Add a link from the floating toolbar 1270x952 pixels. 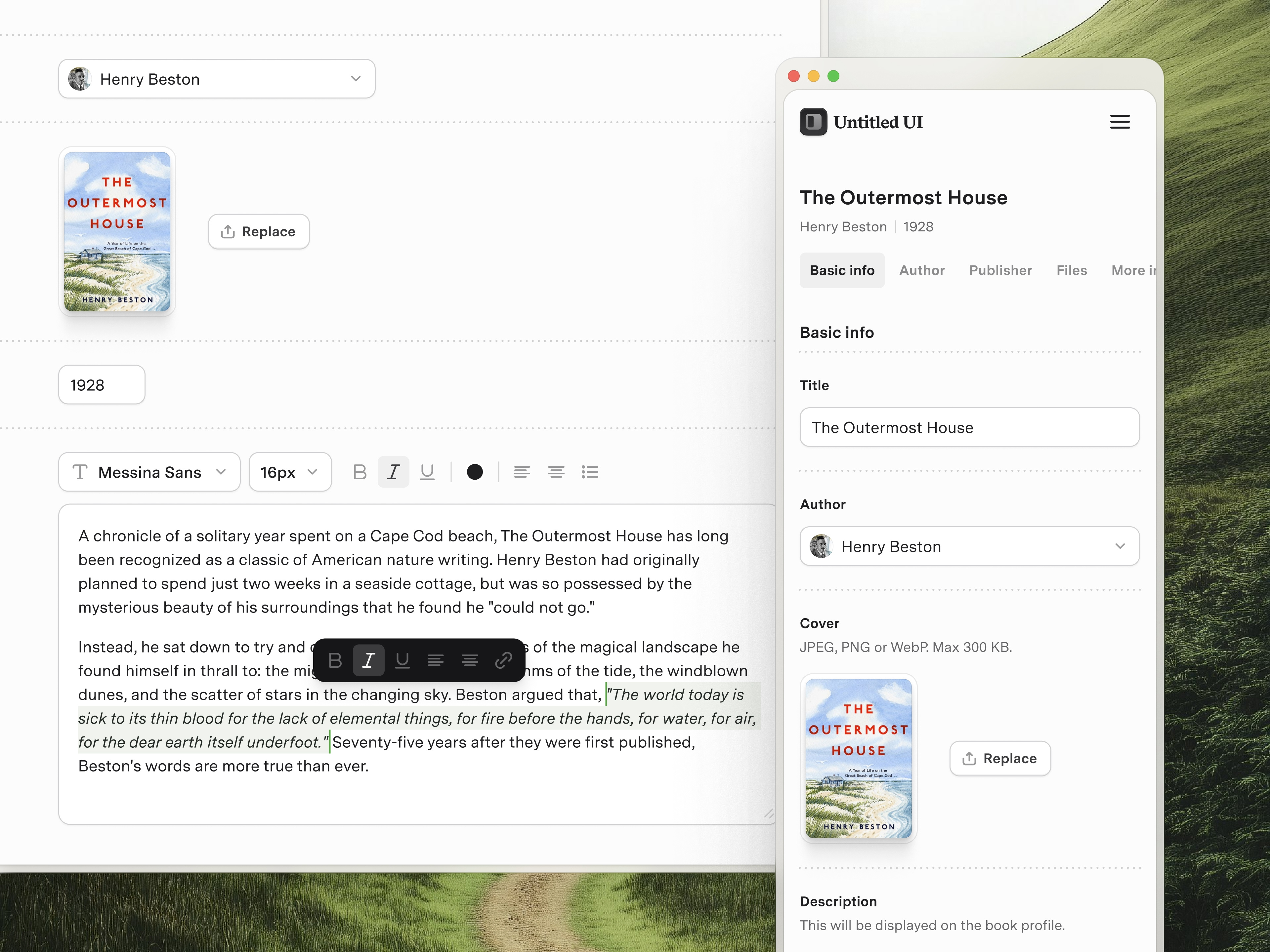point(503,660)
